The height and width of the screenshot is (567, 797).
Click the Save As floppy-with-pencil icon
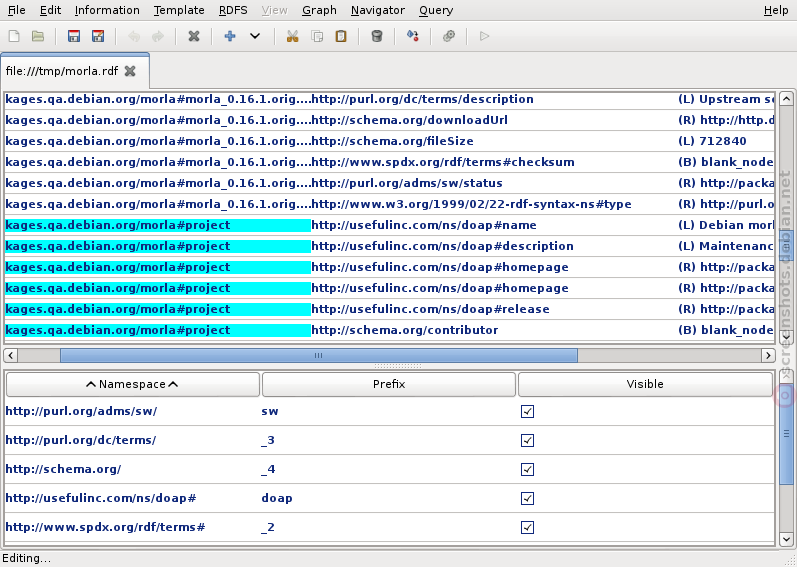point(98,36)
